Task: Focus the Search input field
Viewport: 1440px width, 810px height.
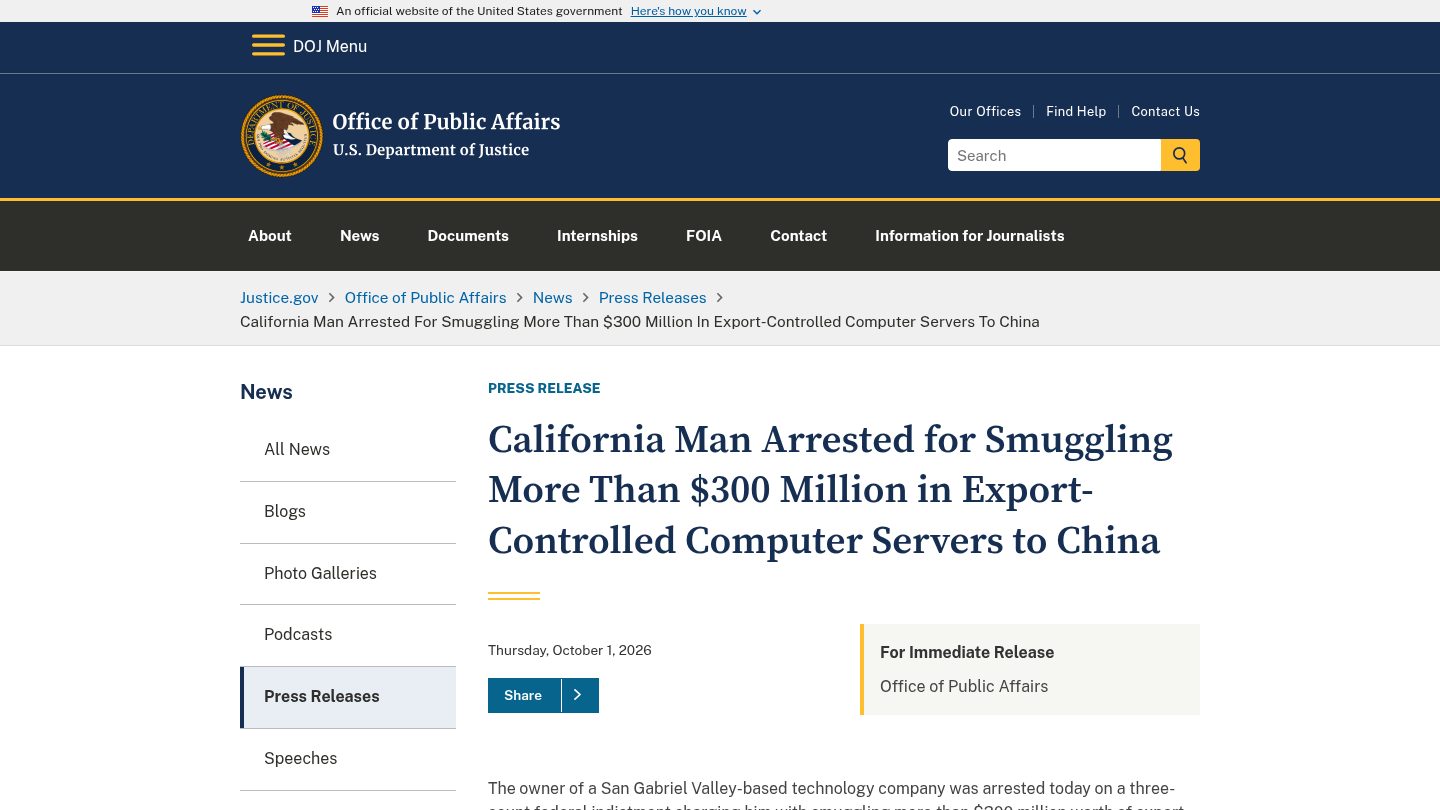Action: pyautogui.click(x=1054, y=155)
